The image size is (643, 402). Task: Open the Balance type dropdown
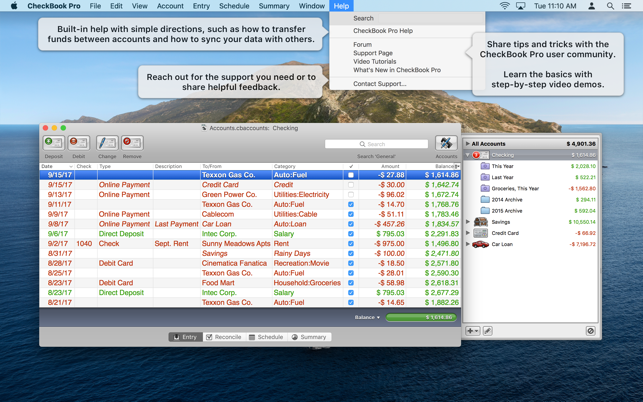coord(367,317)
